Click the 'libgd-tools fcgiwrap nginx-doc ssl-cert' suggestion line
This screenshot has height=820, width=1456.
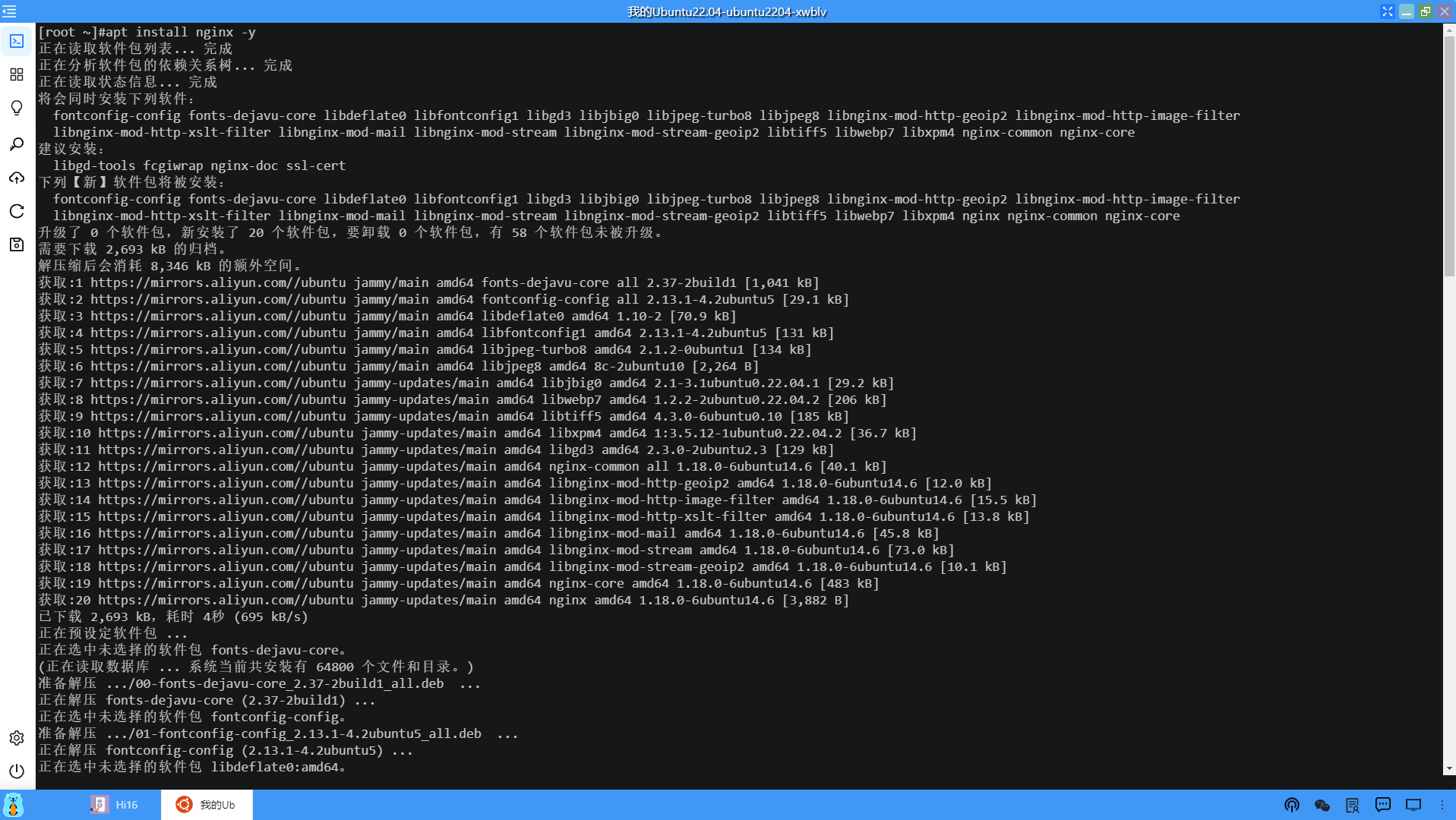(199, 166)
